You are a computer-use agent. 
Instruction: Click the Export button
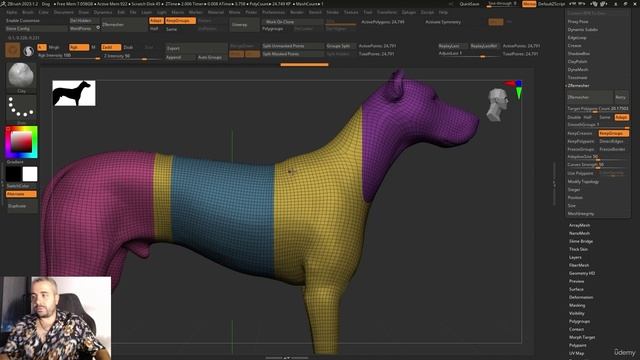(196, 48)
